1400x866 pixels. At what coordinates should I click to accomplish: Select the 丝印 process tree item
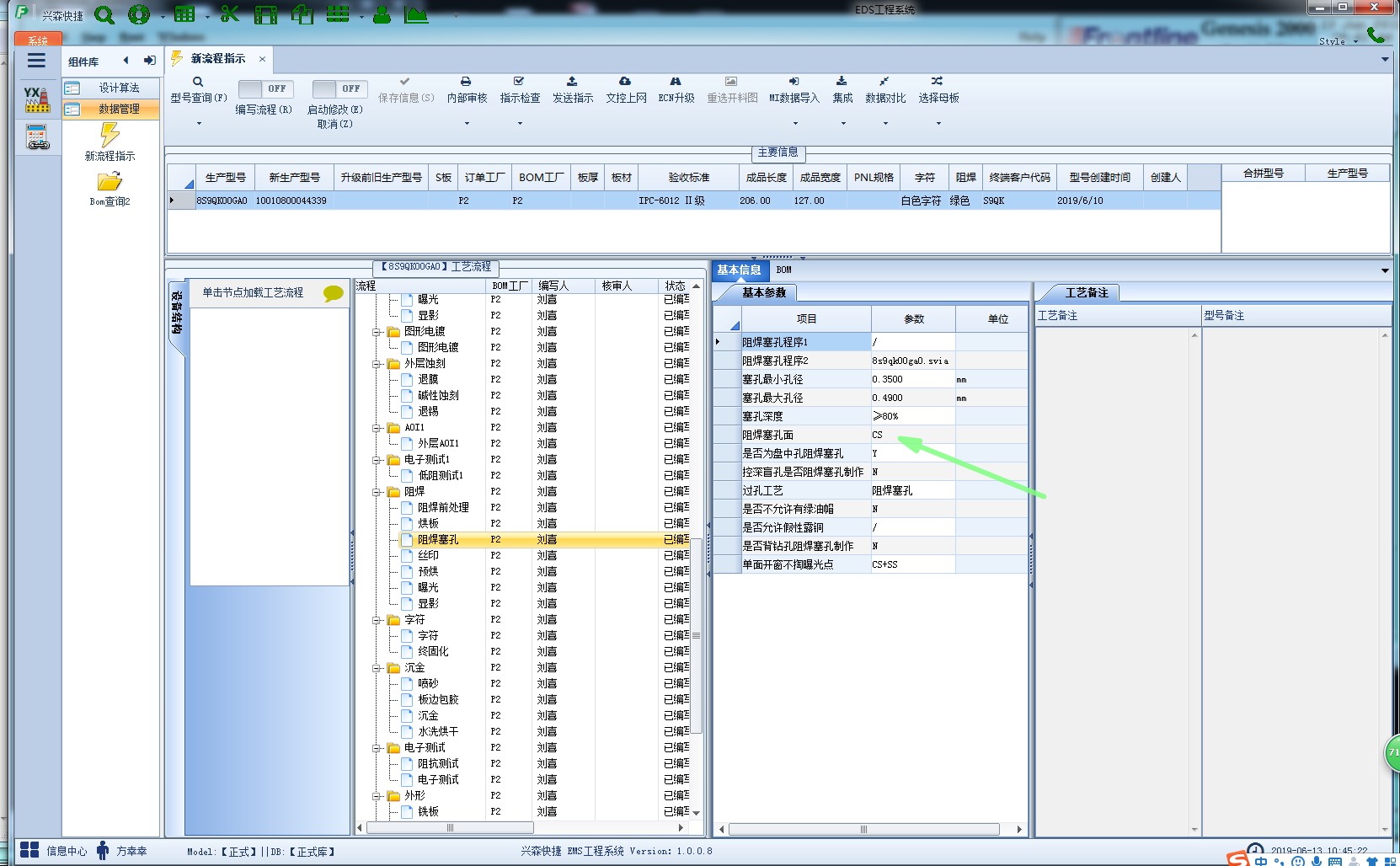[x=429, y=556]
